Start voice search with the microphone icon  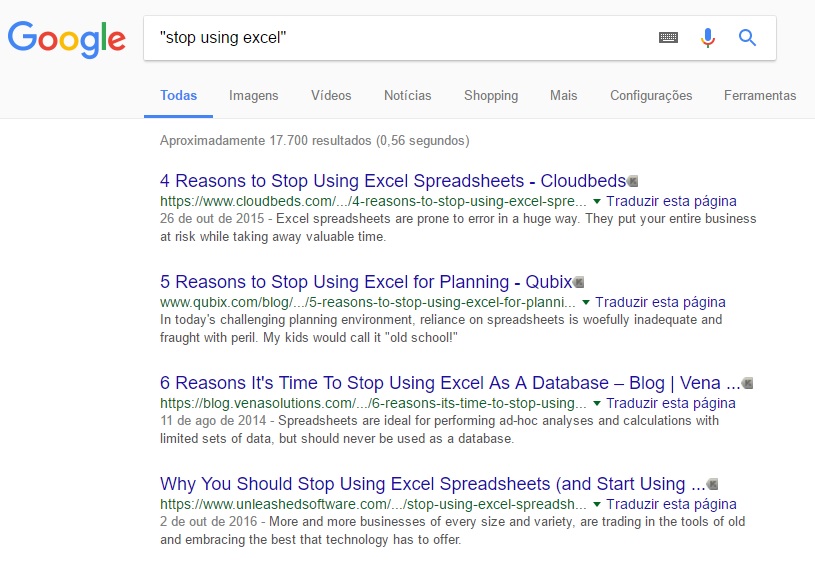[x=707, y=37]
